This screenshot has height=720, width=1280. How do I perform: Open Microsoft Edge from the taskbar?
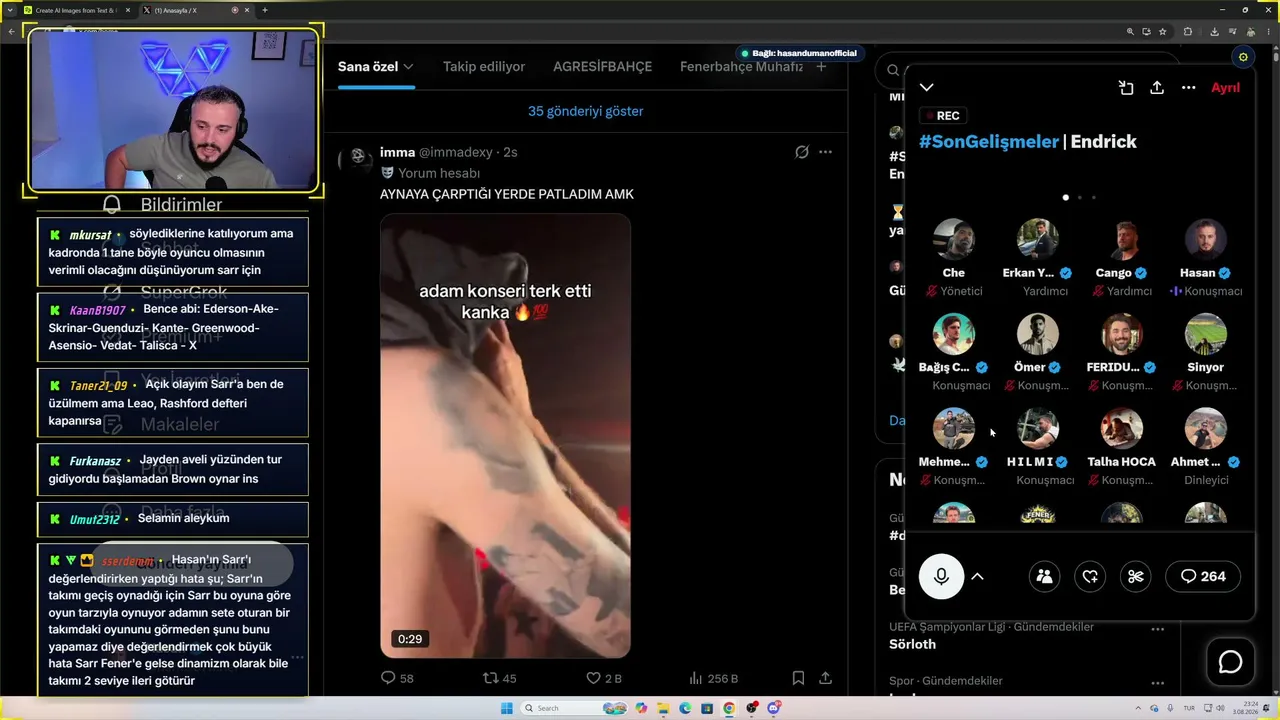point(685,708)
